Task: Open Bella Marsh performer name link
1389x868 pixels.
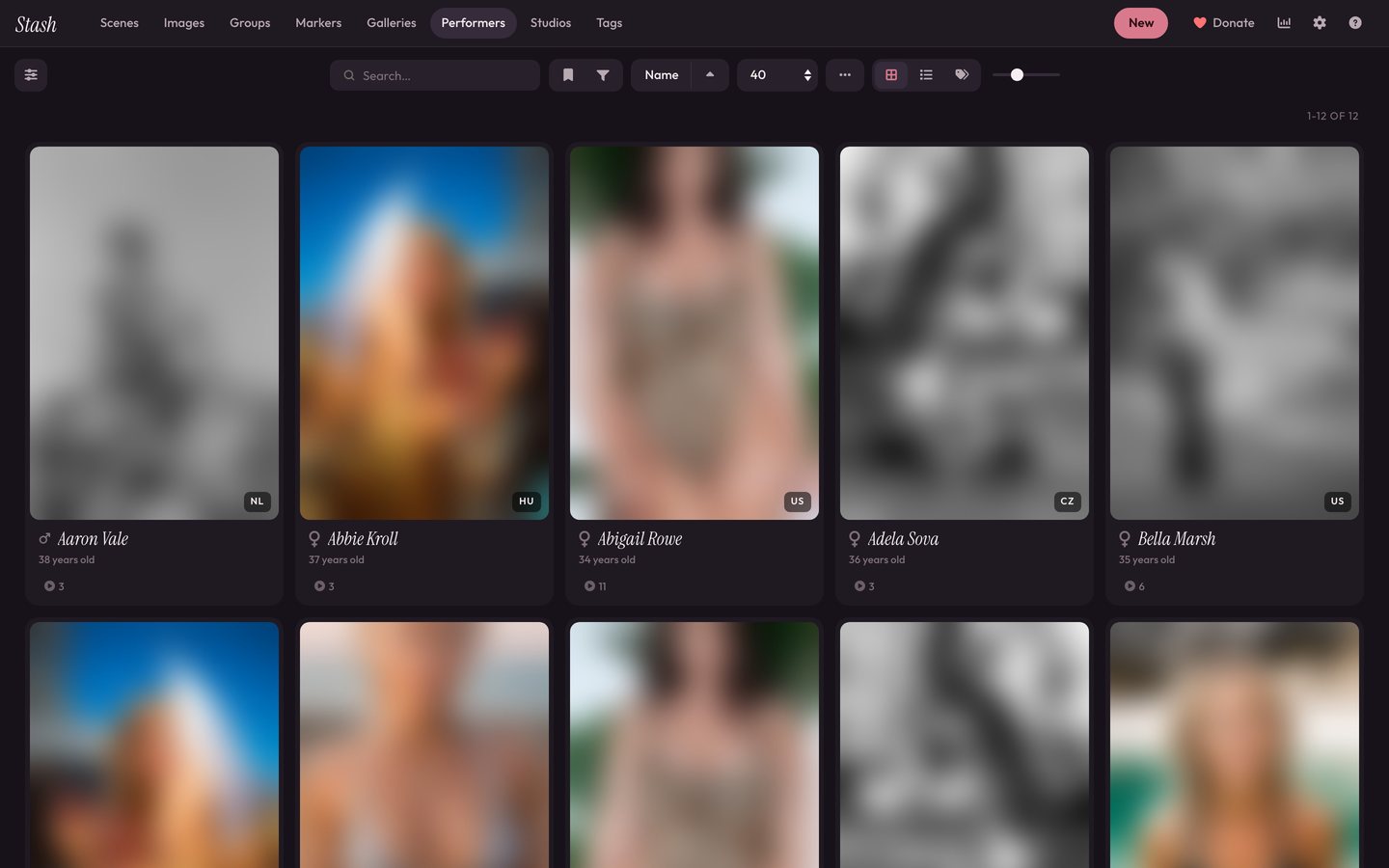Action: click(1177, 539)
